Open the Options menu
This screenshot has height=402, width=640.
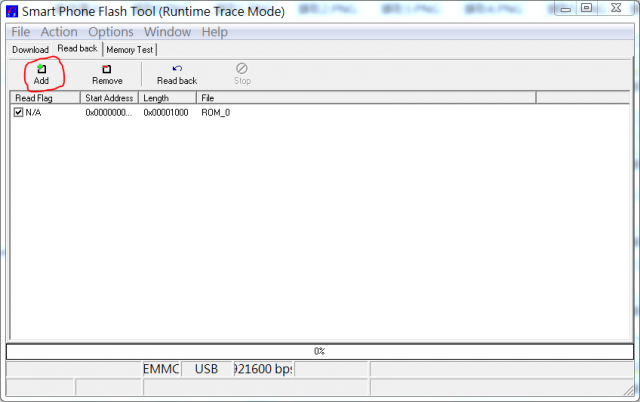[x=111, y=32]
